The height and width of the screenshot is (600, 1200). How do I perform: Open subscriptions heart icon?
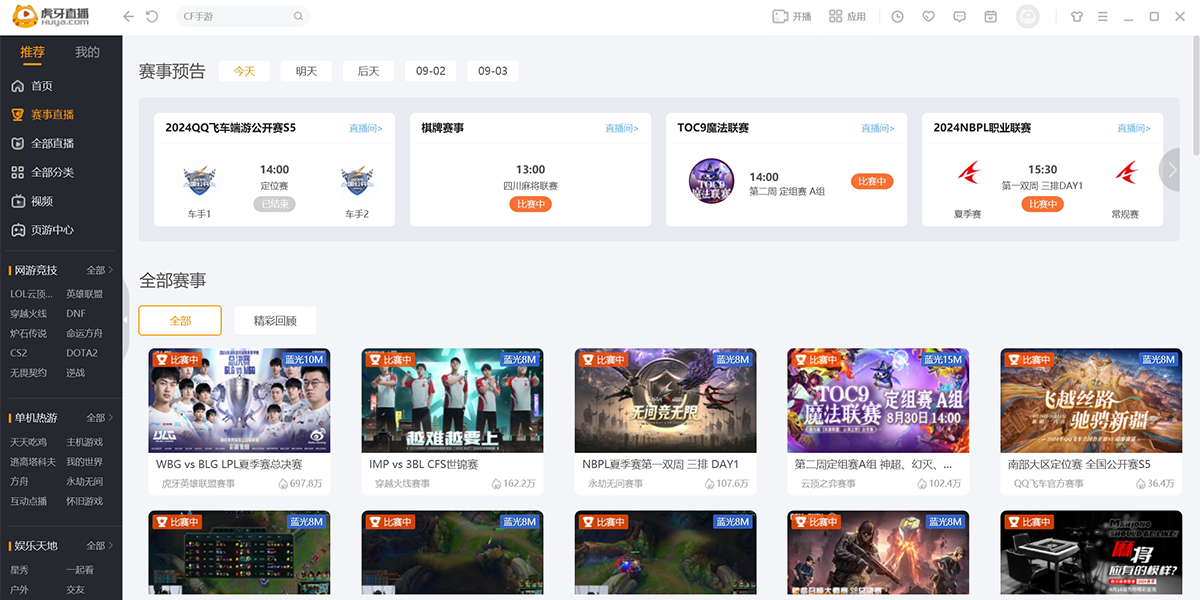click(928, 17)
